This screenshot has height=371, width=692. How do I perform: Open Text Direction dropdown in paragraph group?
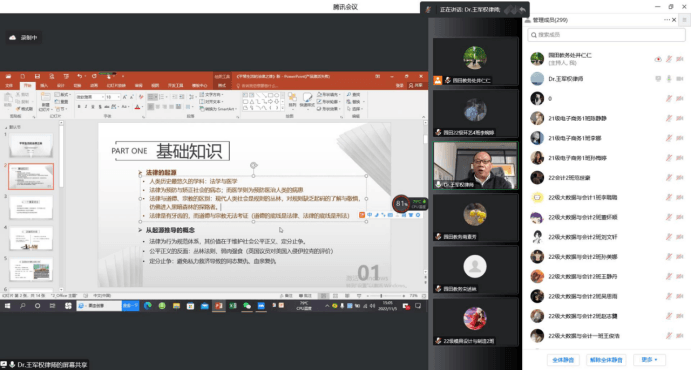[x=211, y=95]
